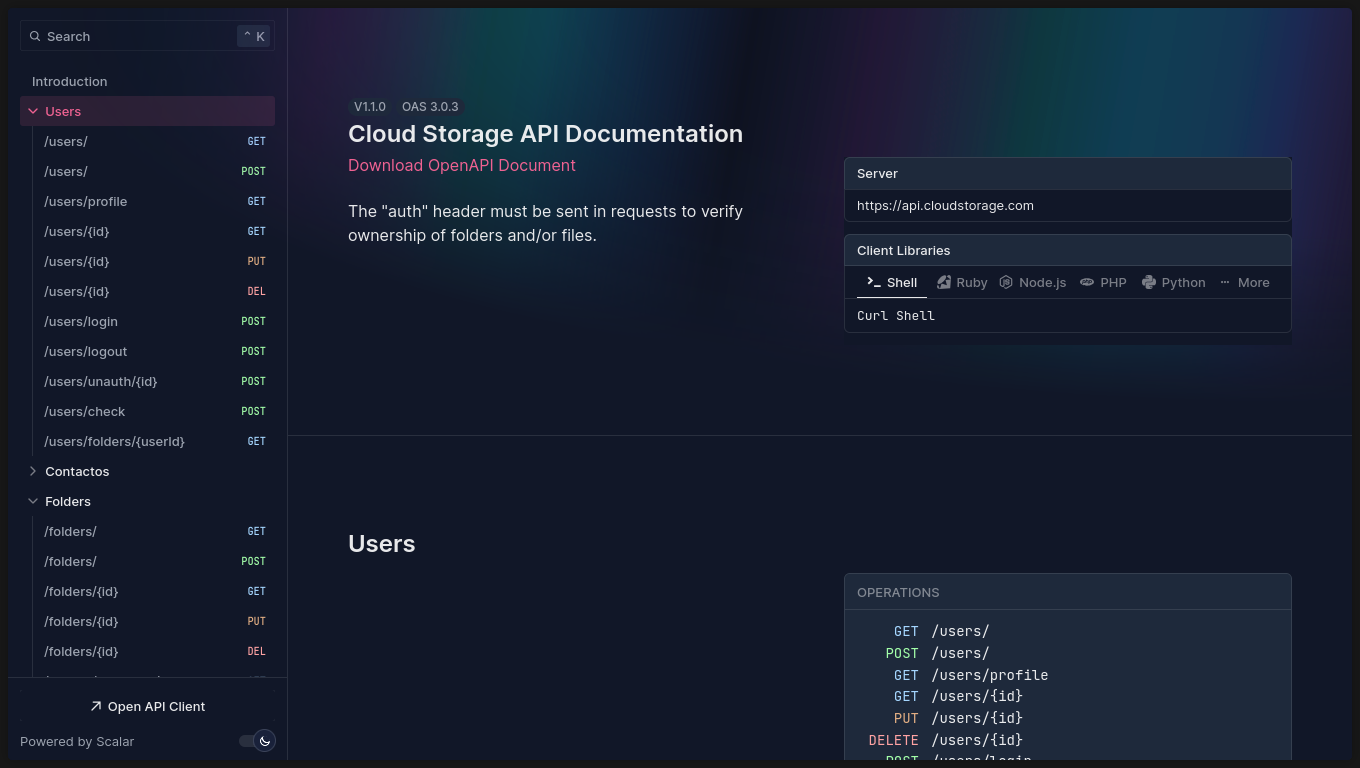Click the OAS 3.0.3 badge
Image resolution: width=1360 pixels, height=768 pixels.
430,106
